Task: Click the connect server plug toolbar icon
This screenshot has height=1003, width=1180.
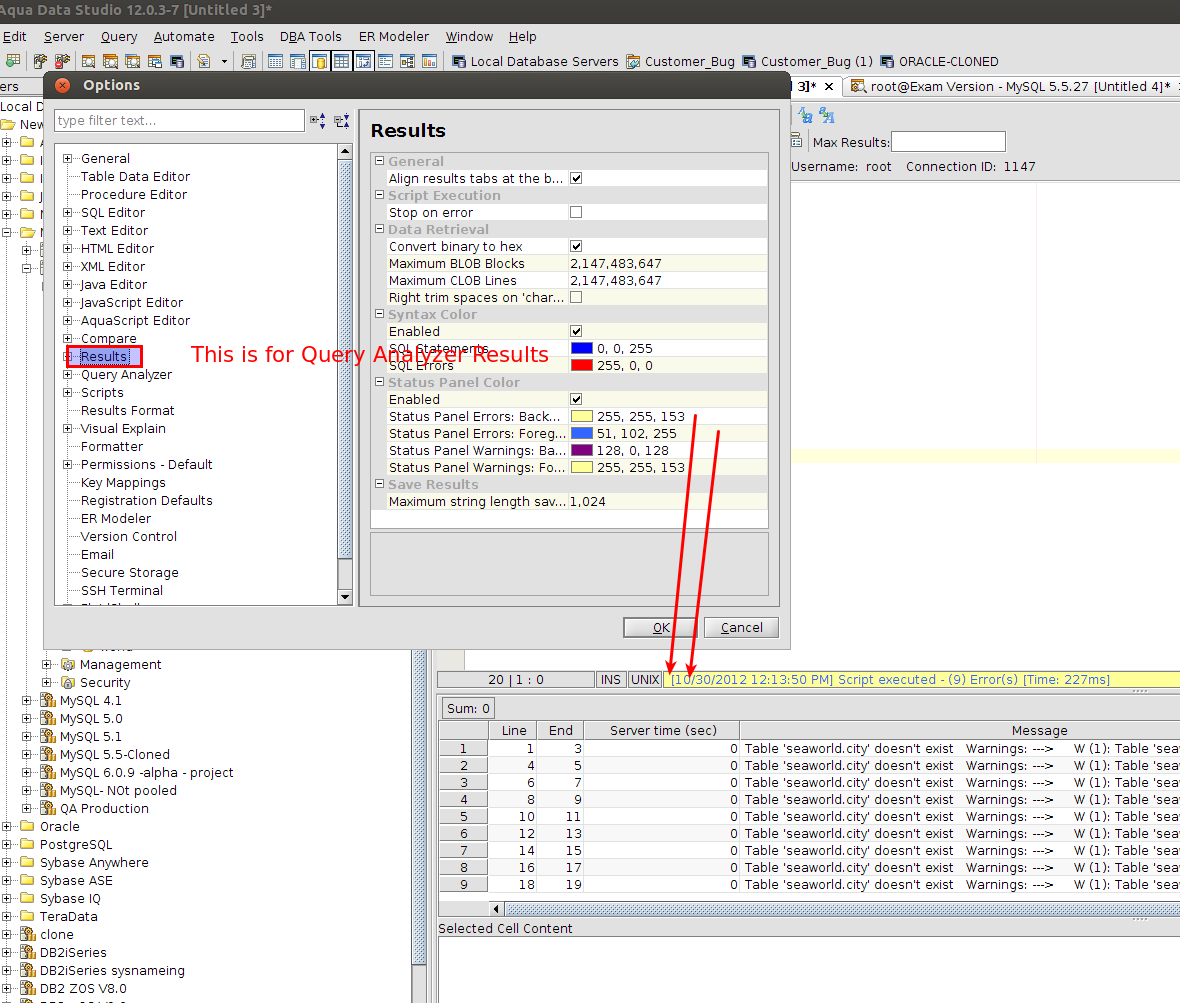Action: click(40, 61)
